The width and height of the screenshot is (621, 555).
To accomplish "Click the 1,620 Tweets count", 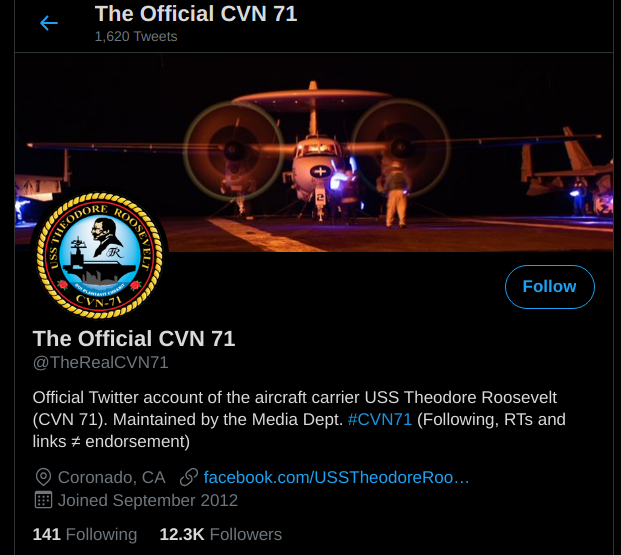I will [136, 36].
